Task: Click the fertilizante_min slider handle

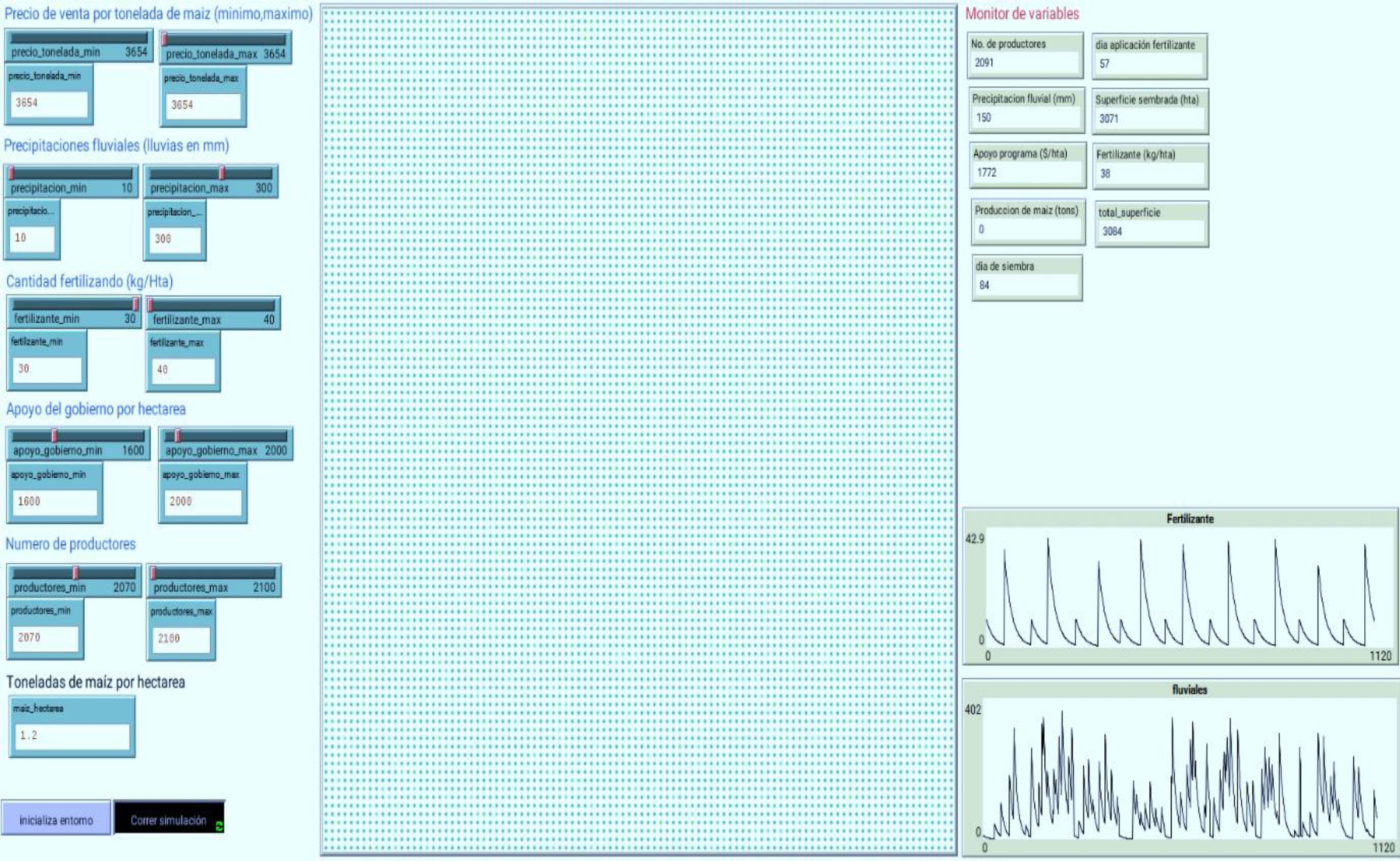Action: point(135,304)
